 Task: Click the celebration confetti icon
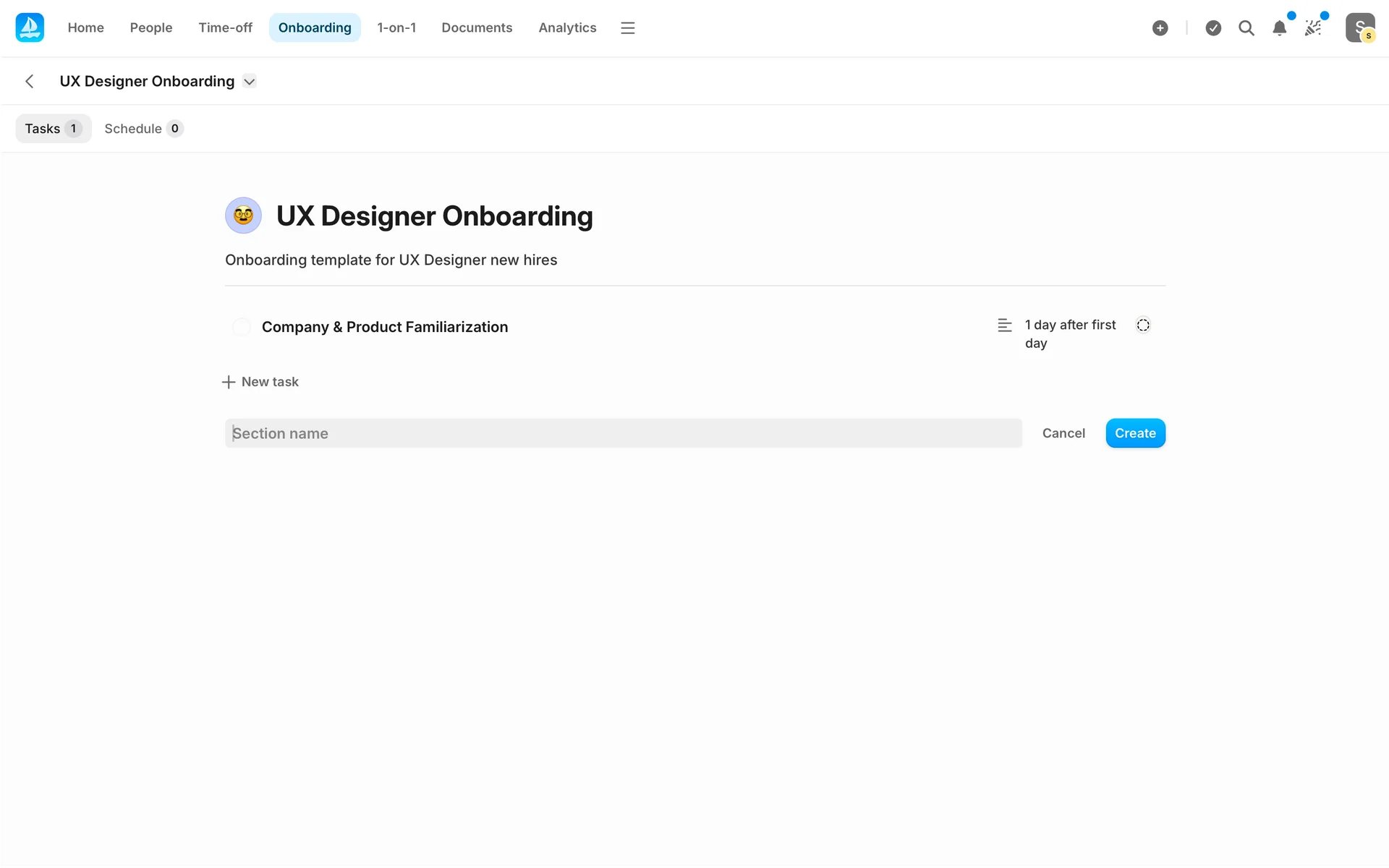pos(1313,28)
